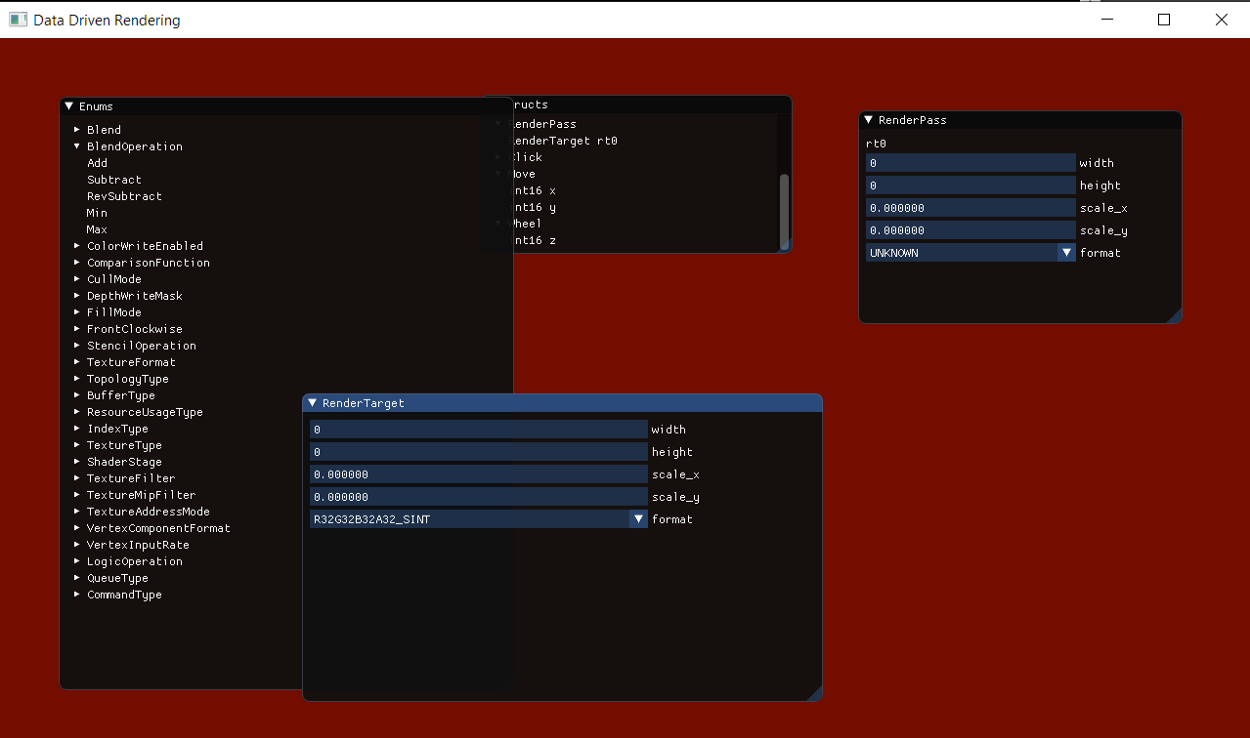Click the Structs panel vertical scrollbar
The height and width of the screenshot is (738, 1250).
point(784,210)
